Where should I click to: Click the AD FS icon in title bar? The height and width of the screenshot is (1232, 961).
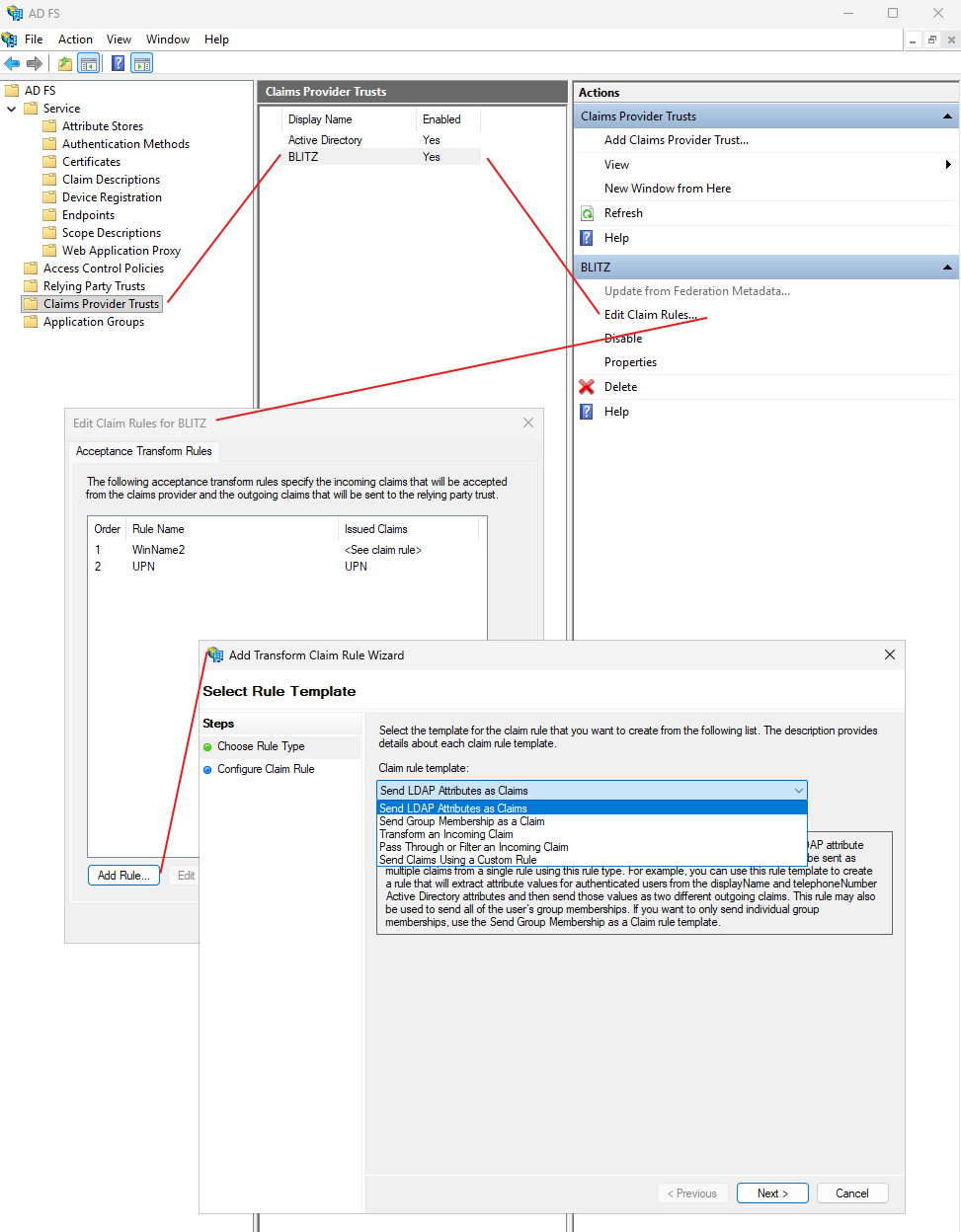14,13
